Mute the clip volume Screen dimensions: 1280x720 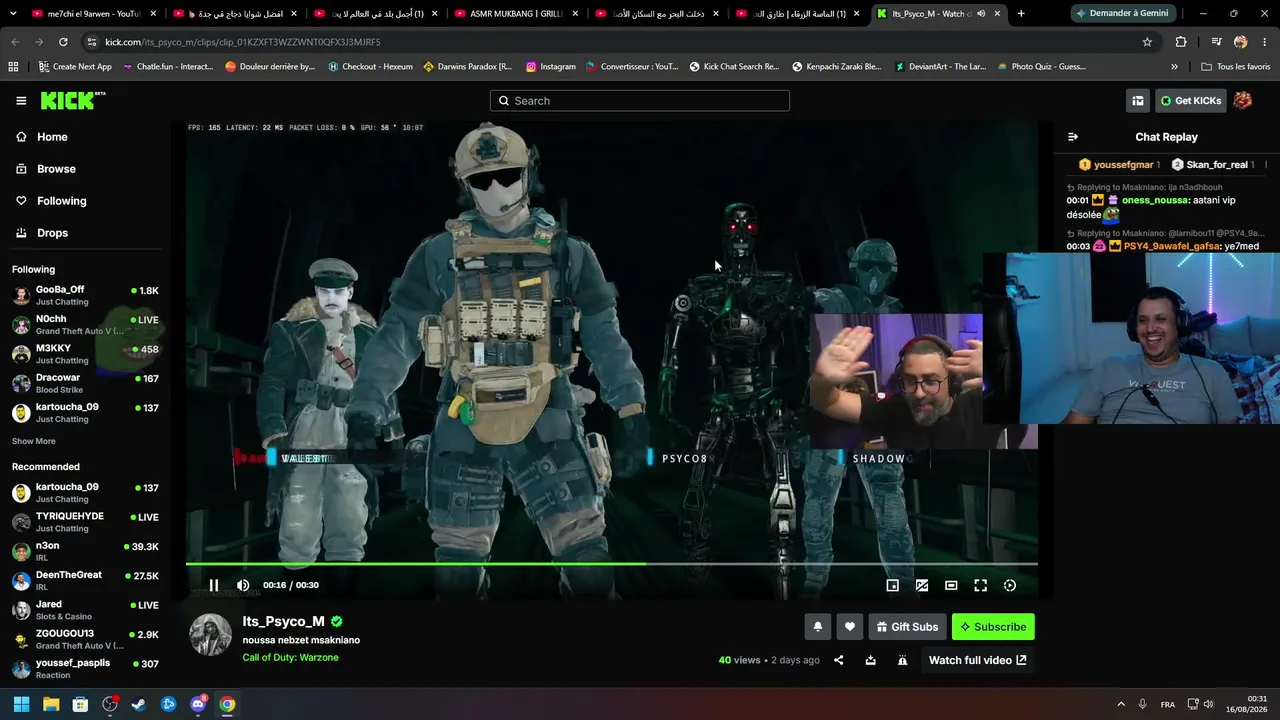(243, 585)
